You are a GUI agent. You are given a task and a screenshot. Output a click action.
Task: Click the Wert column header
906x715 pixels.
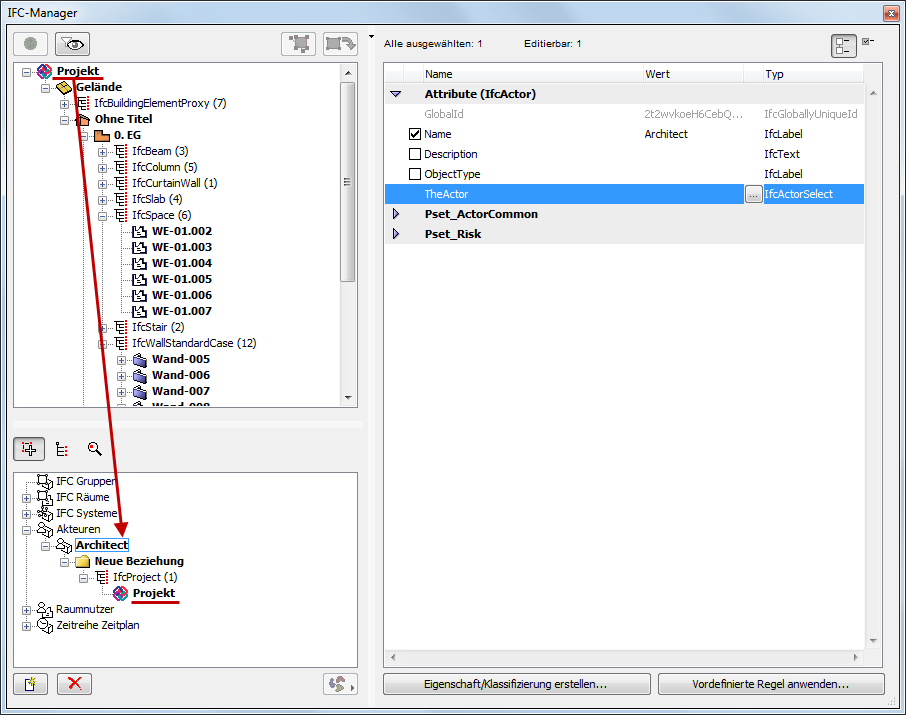[x=693, y=74]
